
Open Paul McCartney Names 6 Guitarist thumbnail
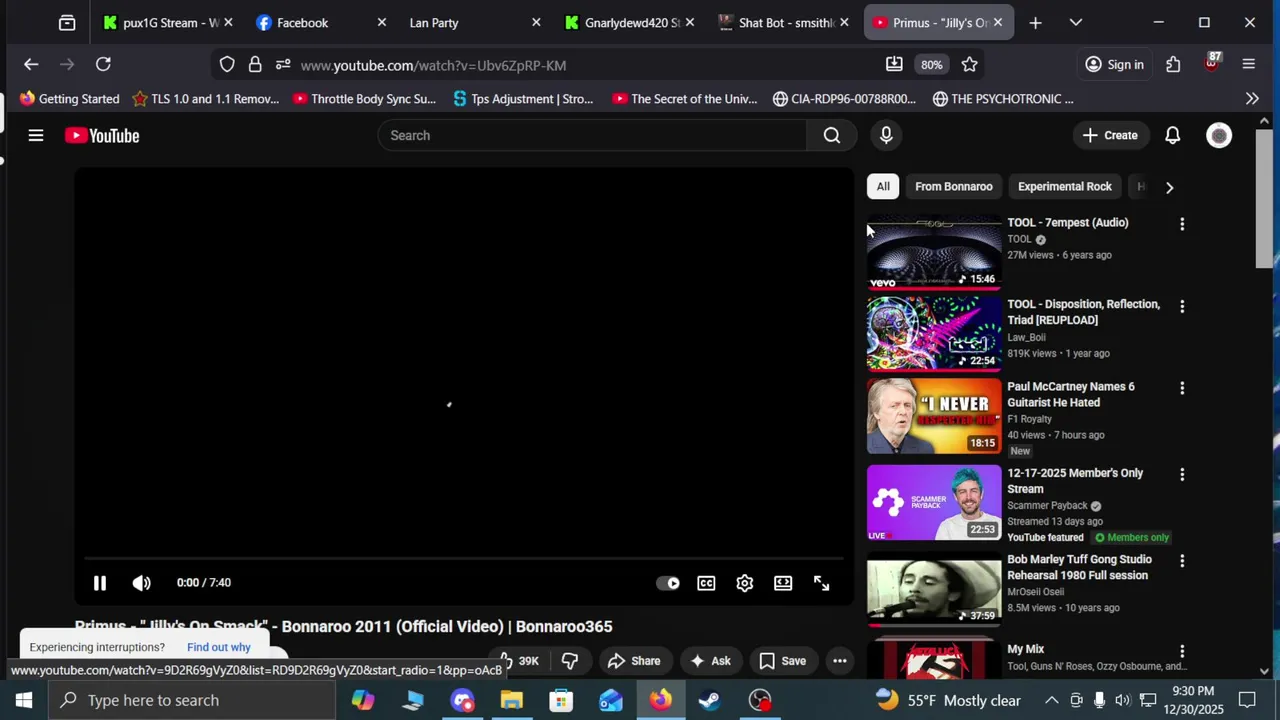(x=934, y=416)
